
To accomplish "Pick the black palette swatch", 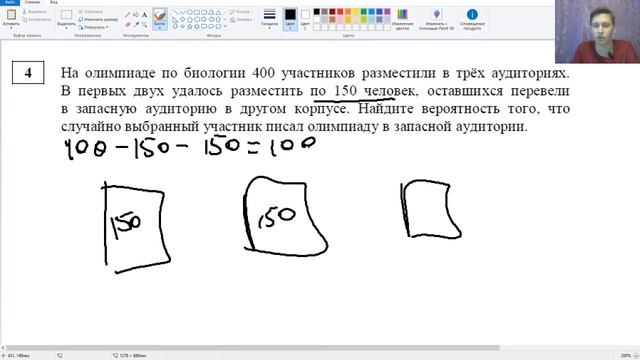I will 316,12.
